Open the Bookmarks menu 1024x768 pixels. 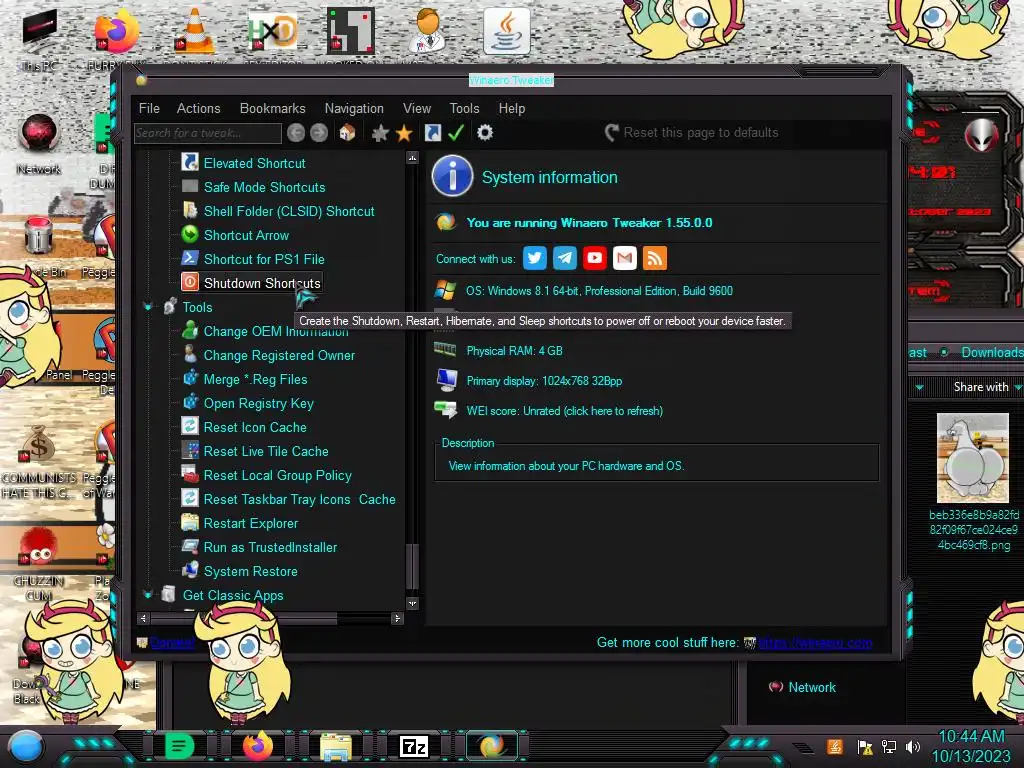coord(272,108)
